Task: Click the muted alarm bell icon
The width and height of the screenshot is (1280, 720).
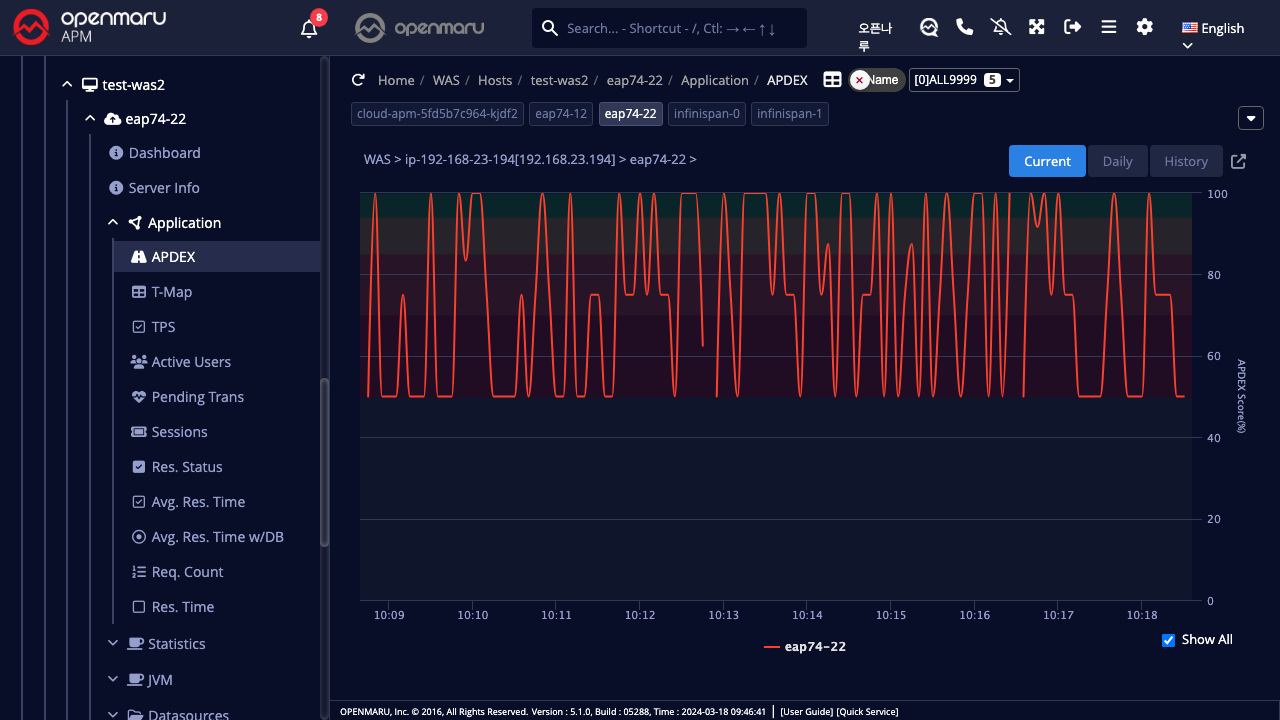Action: click(x=1001, y=28)
